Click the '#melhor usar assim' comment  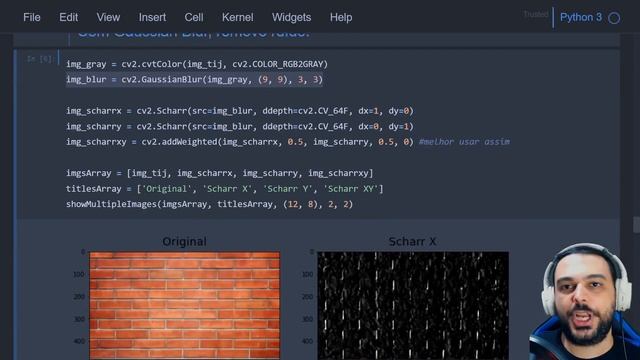pyautogui.click(x=464, y=142)
